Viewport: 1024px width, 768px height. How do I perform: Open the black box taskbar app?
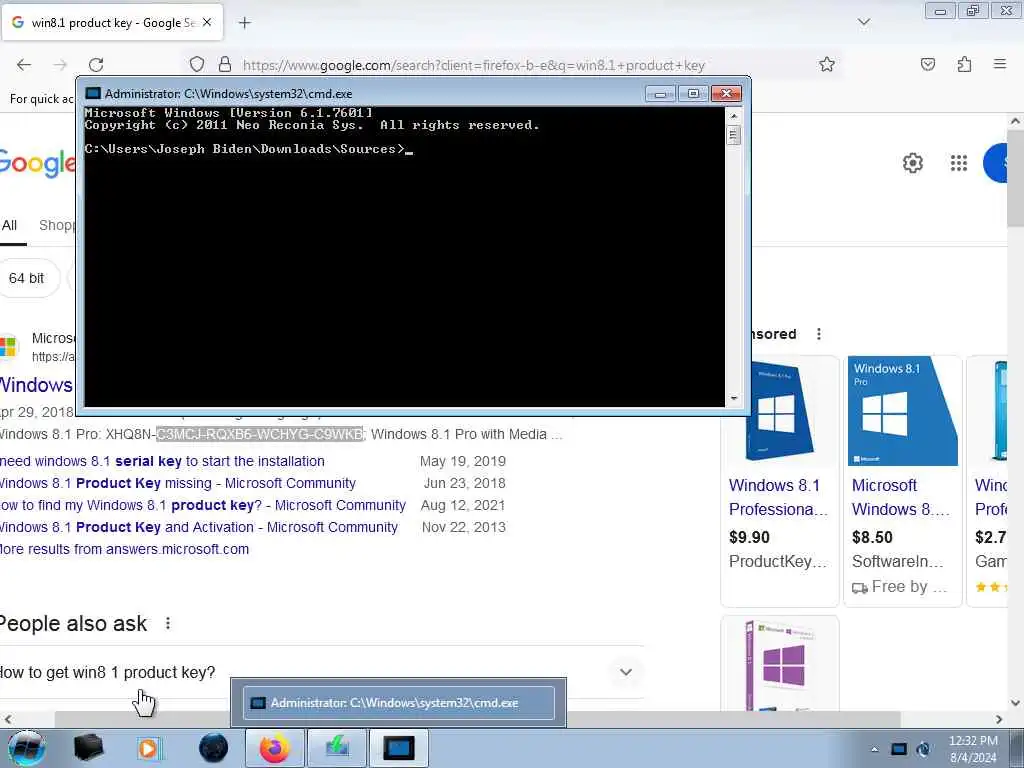tap(88, 748)
